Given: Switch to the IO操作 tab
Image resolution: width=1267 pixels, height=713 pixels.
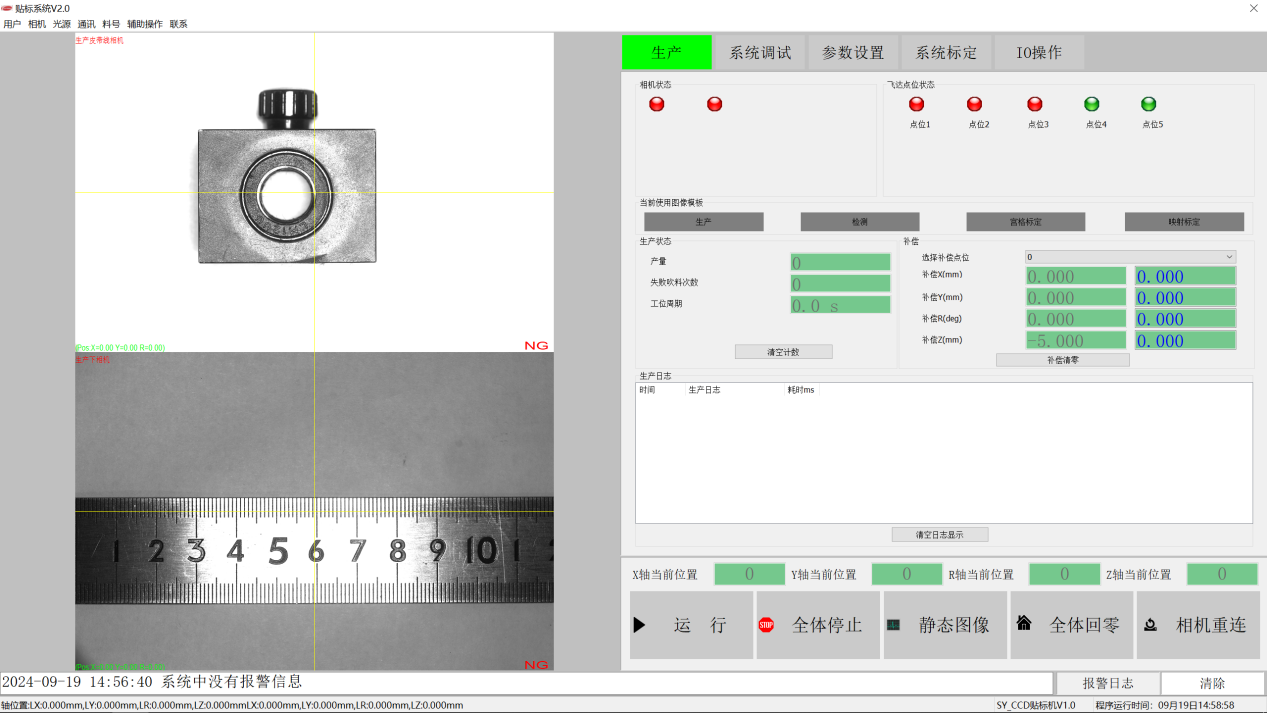Looking at the screenshot, I should (1039, 53).
